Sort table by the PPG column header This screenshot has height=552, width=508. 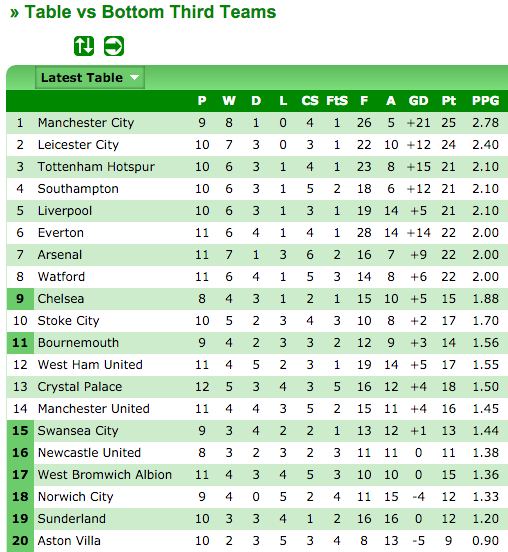click(485, 101)
